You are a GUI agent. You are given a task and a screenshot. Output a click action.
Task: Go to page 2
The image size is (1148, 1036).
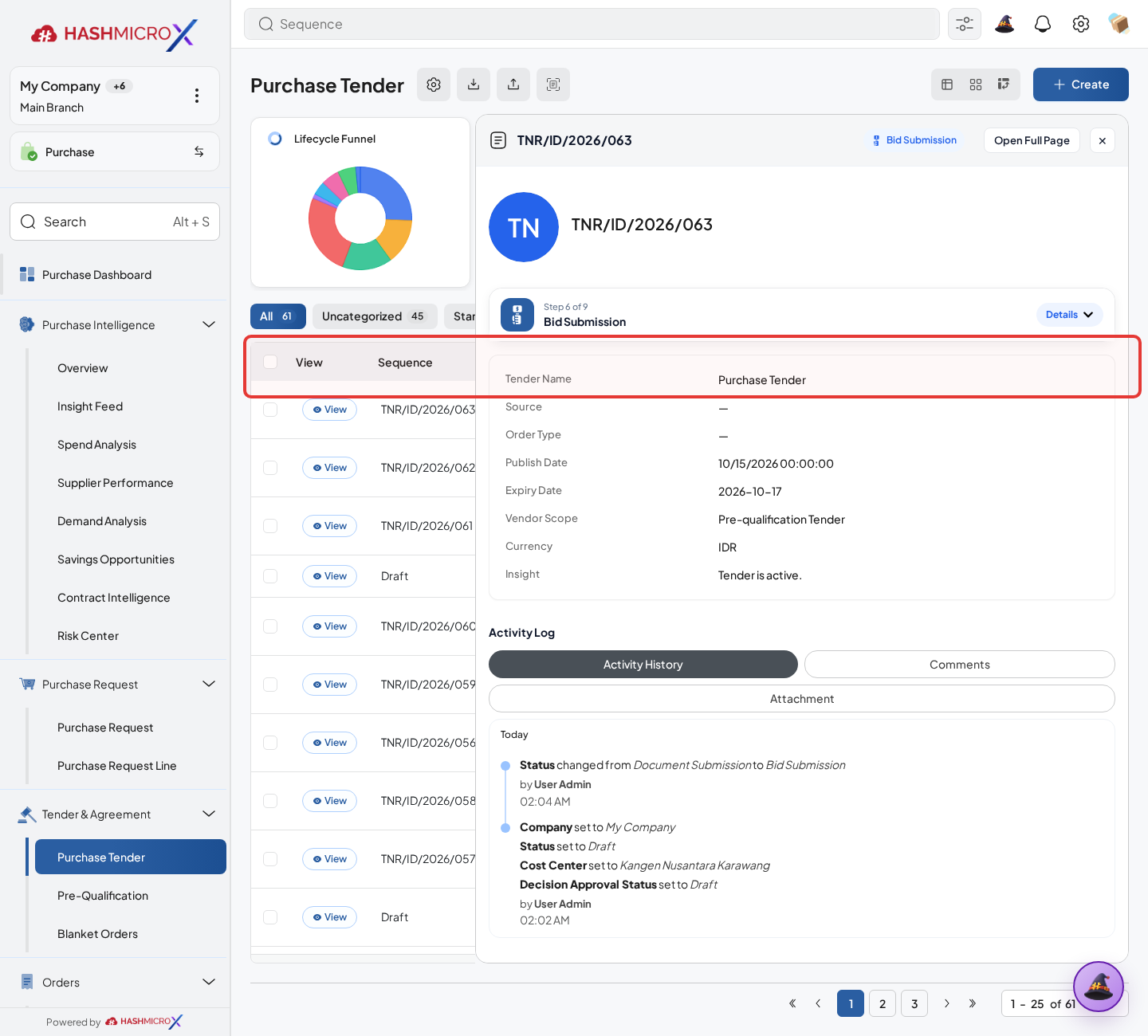pos(883,1003)
